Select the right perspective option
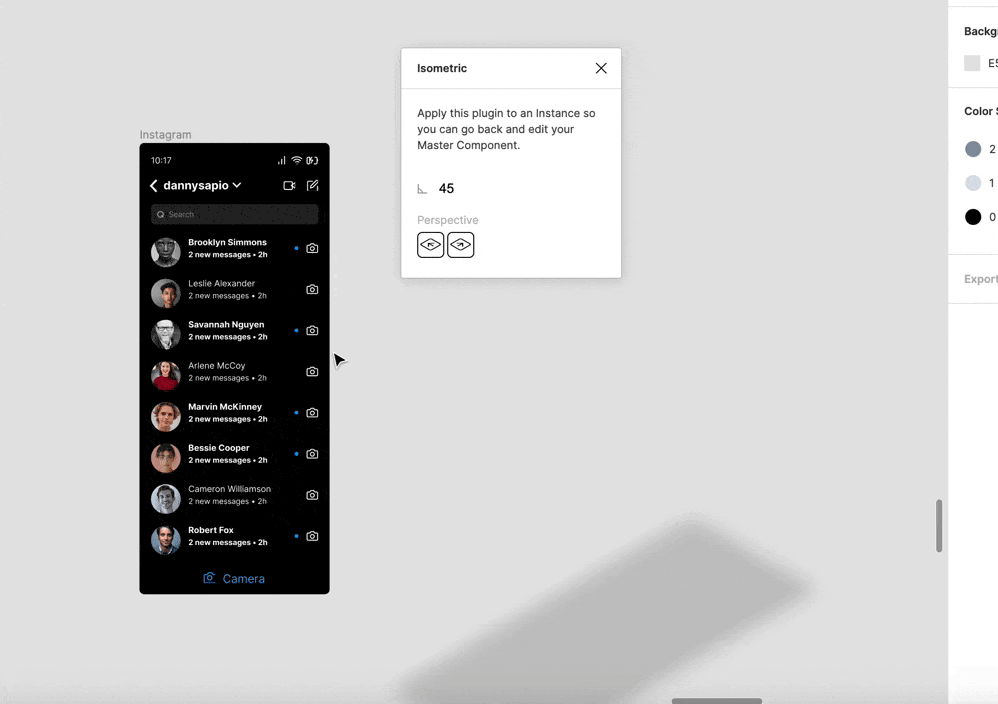The width and height of the screenshot is (998, 704). click(x=461, y=245)
